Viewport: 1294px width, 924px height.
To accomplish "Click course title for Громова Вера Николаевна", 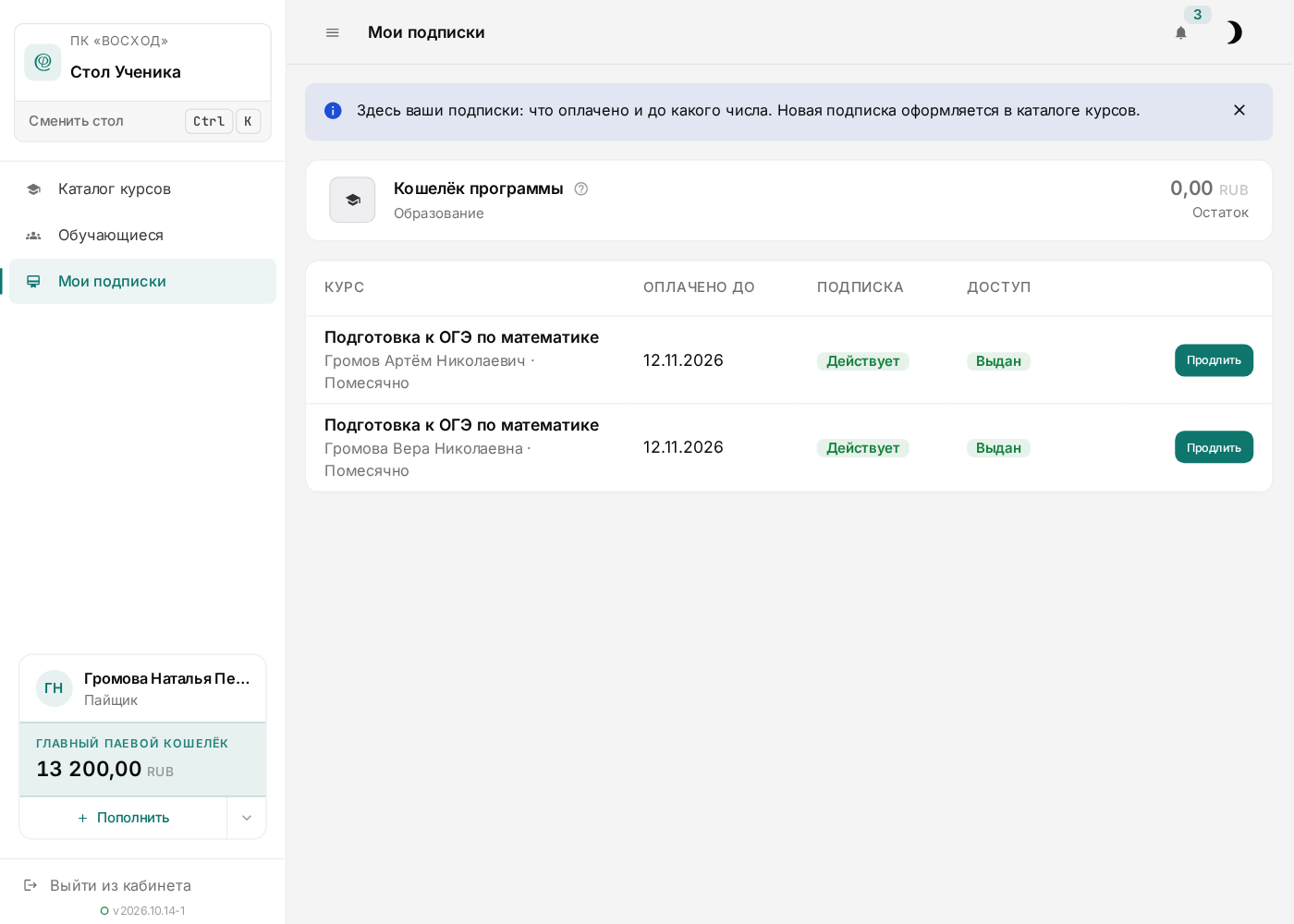I will click(x=461, y=425).
